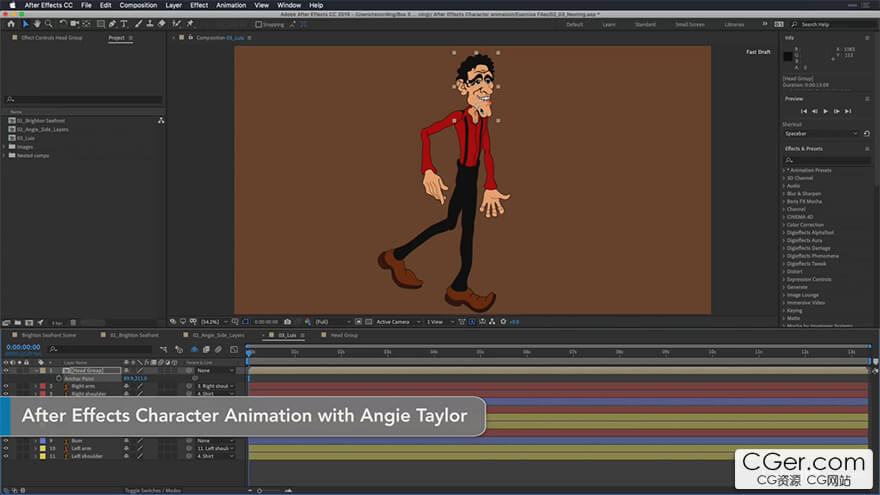
Task: Select the Zoom magnifier tool
Action: [49, 24]
